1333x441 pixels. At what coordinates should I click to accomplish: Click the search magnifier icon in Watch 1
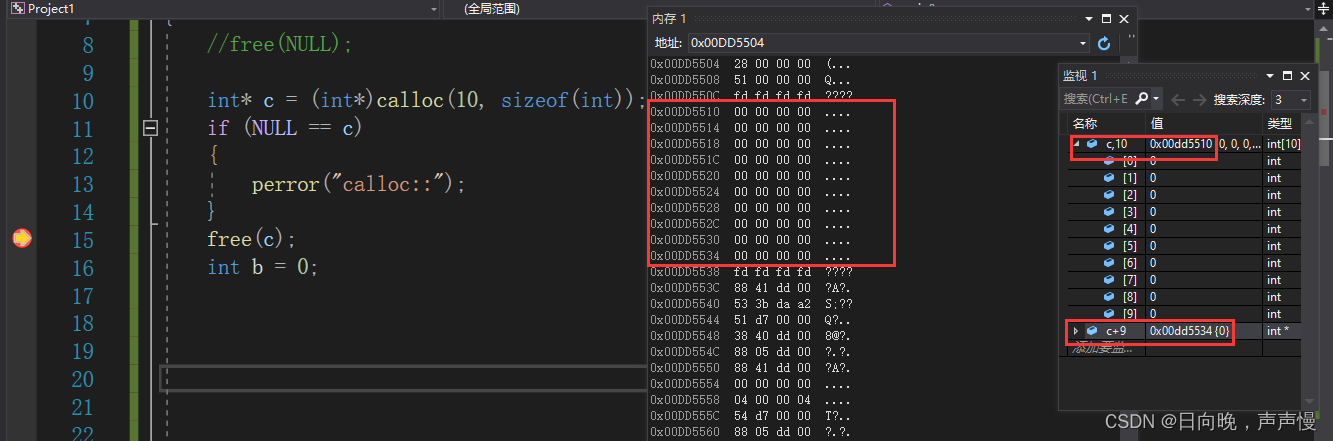pyautogui.click(x=1143, y=99)
